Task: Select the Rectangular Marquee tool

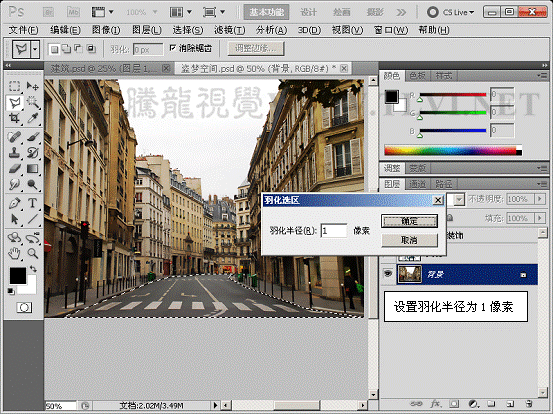Action: click(14, 86)
